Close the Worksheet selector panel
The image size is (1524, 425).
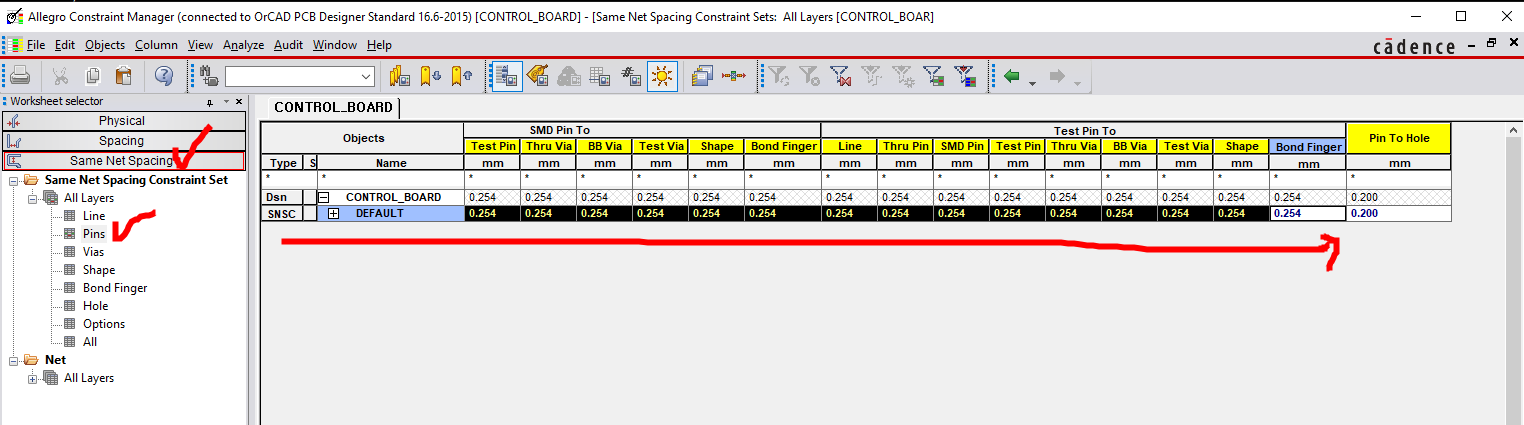(x=240, y=101)
